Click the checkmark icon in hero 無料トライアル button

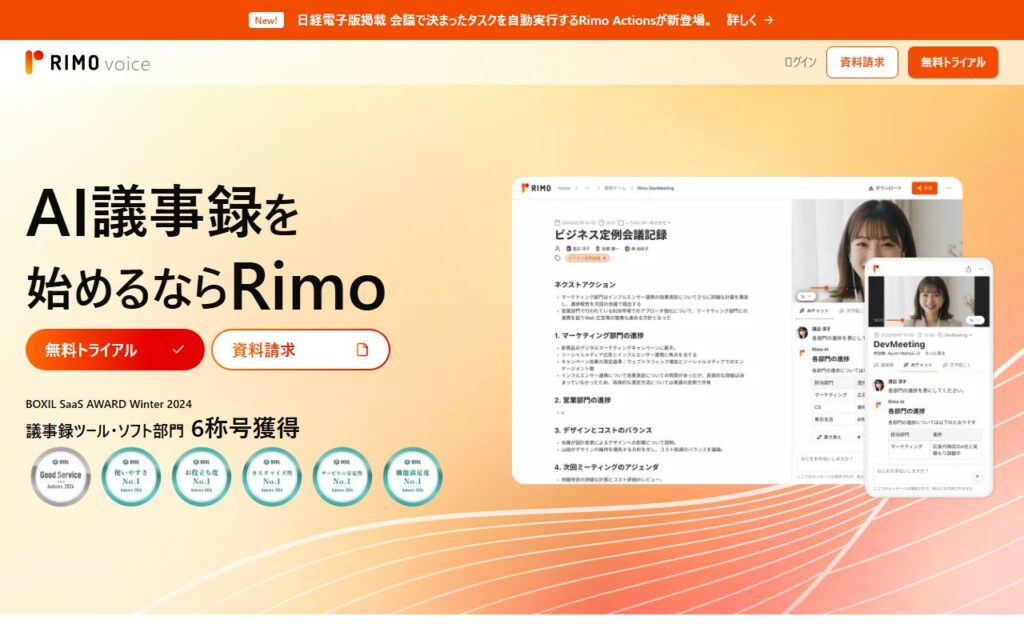point(178,350)
